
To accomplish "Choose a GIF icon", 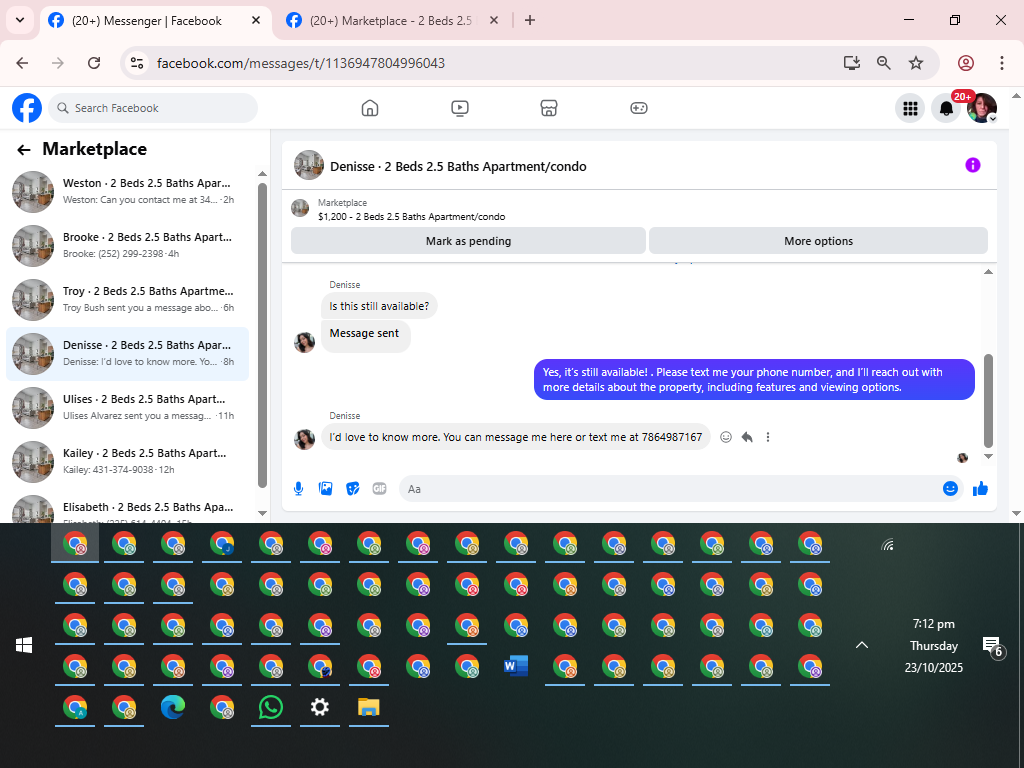I will click(x=379, y=488).
